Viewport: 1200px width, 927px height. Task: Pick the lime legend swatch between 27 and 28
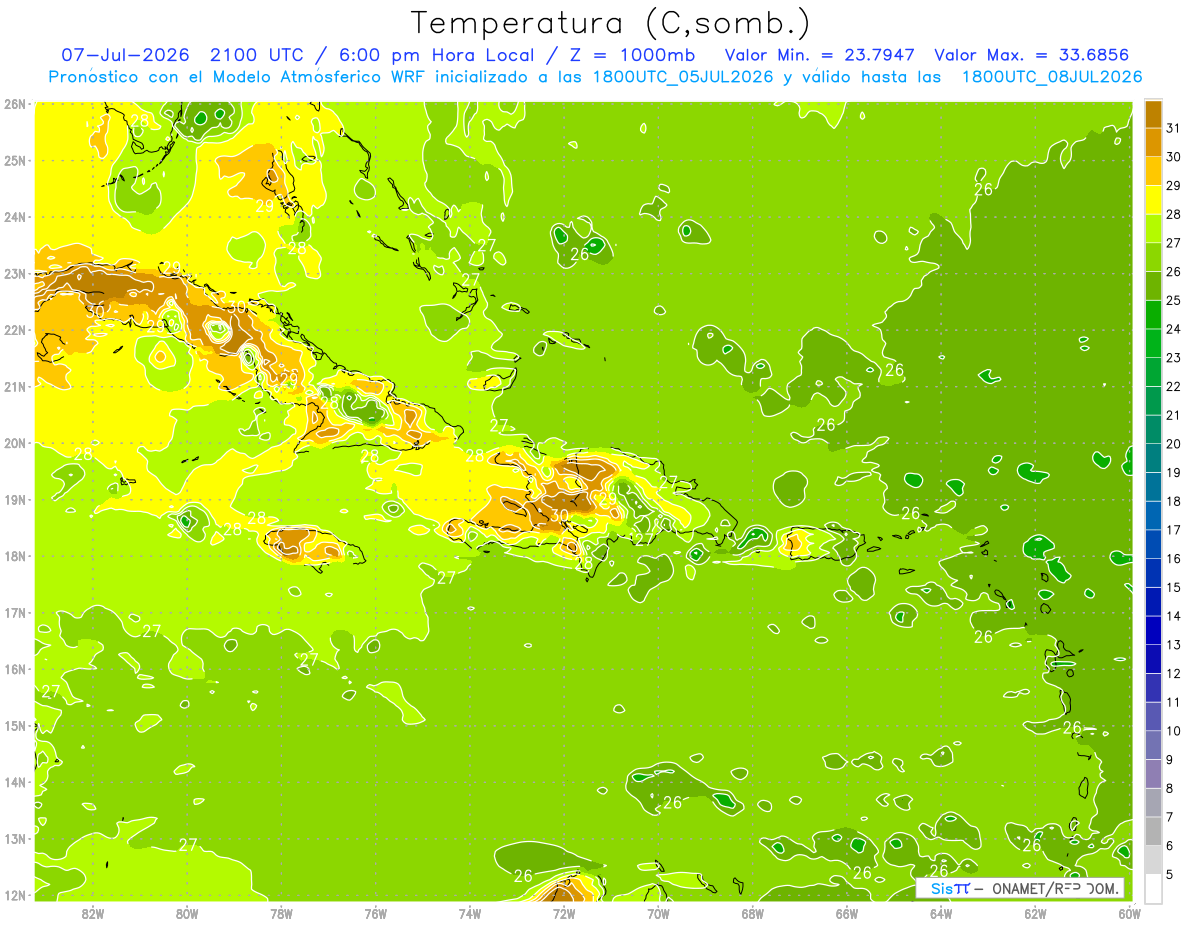click(1153, 228)
